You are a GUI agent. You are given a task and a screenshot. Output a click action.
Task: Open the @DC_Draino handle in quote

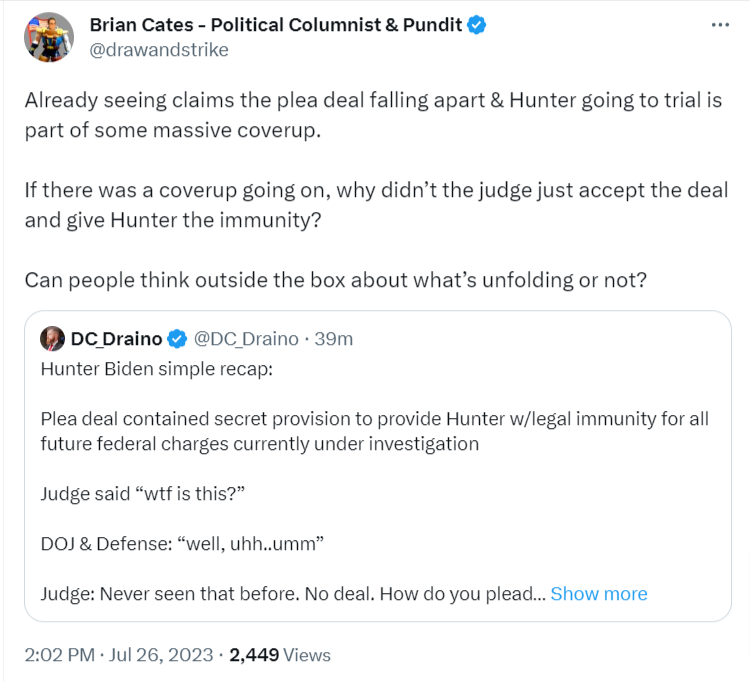244,339
